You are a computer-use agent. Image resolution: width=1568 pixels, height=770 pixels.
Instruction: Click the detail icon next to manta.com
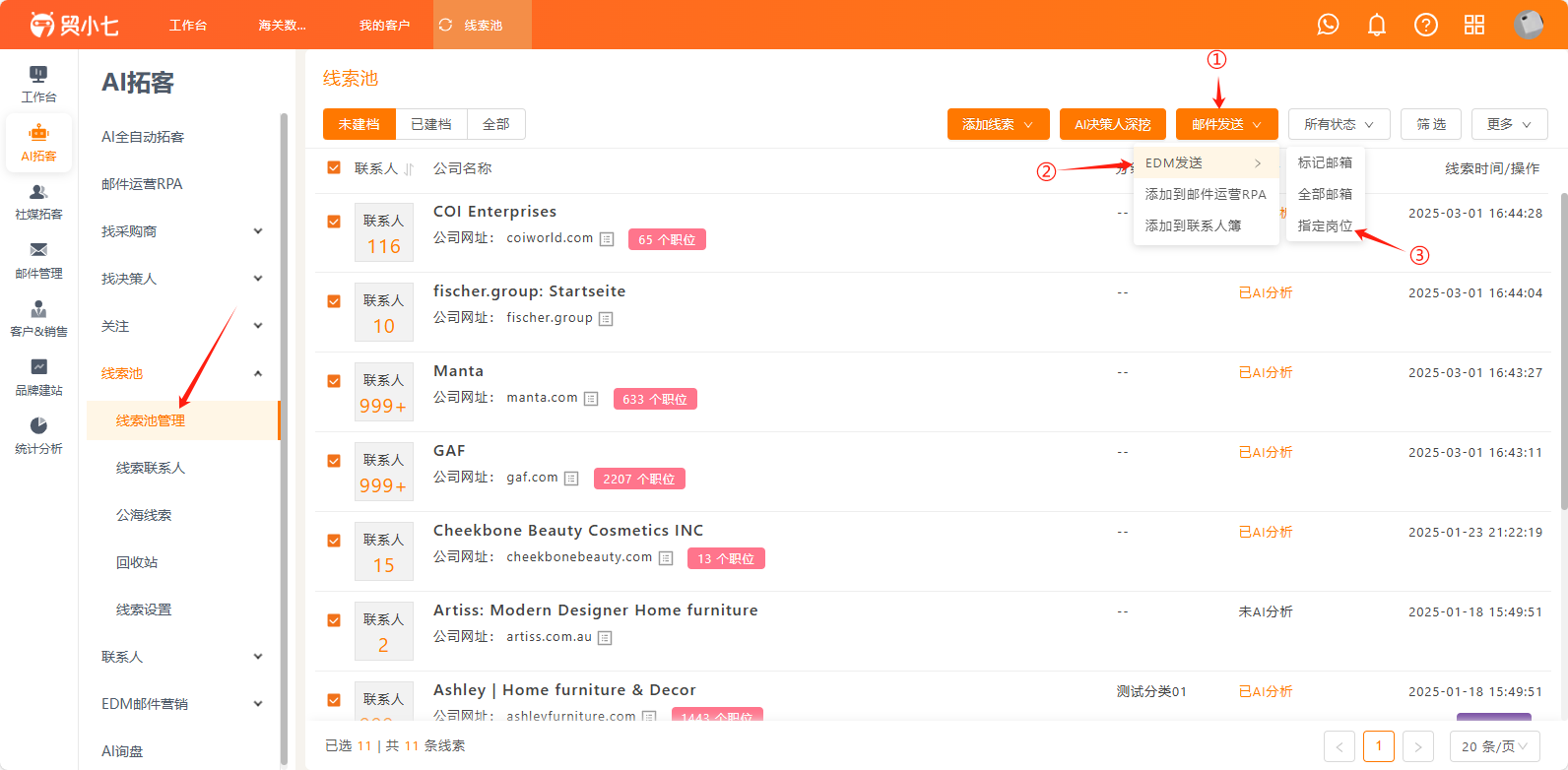591,399
